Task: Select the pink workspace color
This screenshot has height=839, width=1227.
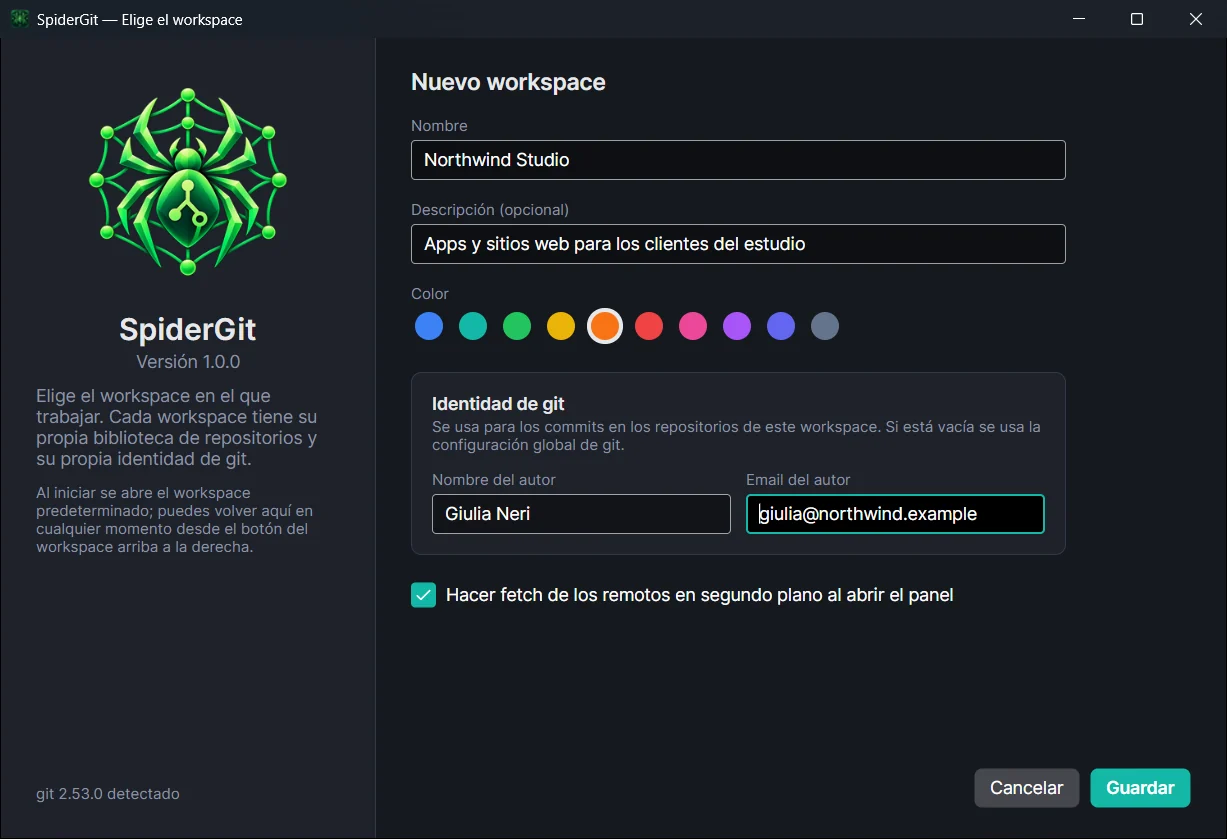Action: pyautogui.click(x=693, y=326)
